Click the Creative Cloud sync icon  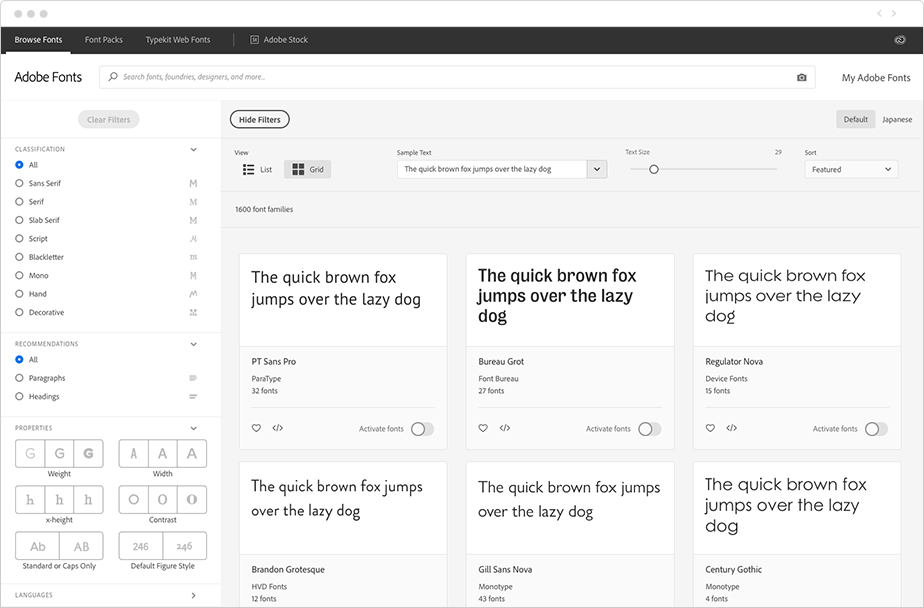(900, 40)
